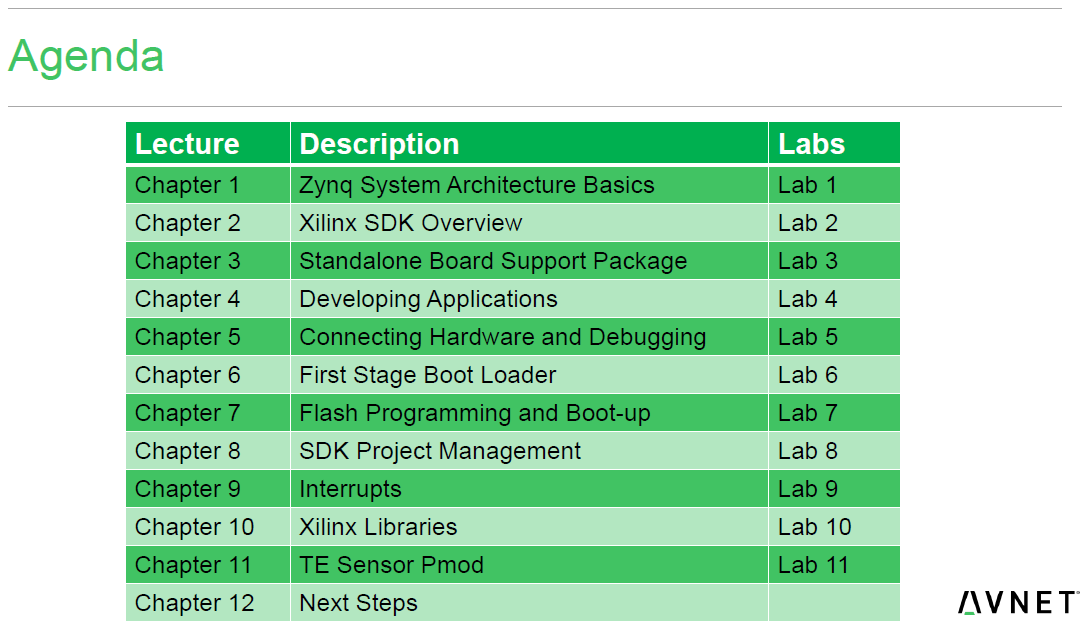
Task: Select the "Chapter 4" cell
Action: pyautogui.click(x=208, y=299)
